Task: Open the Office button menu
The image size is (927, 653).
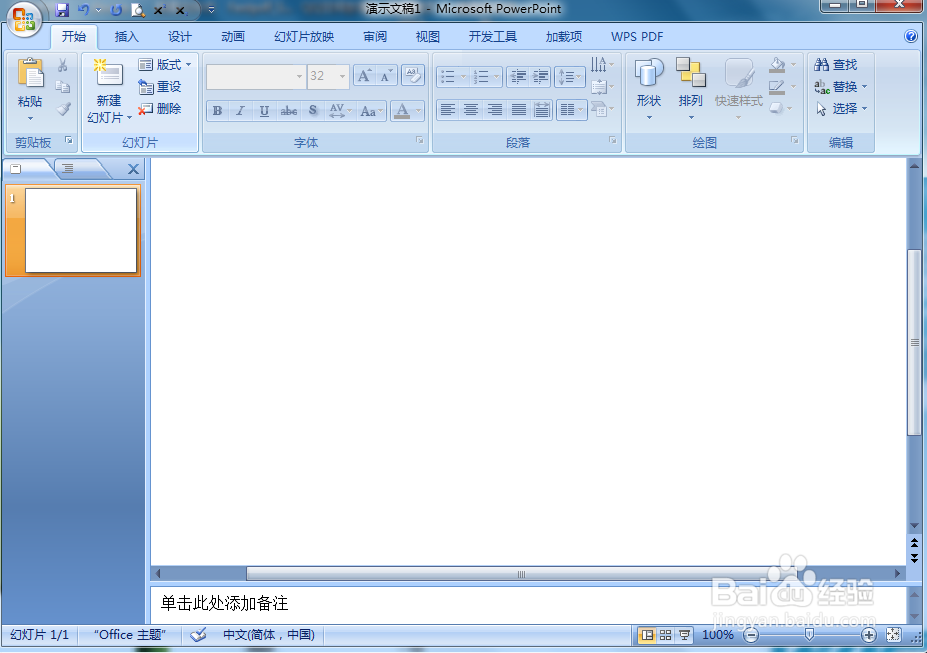Action: pos(23,19)
